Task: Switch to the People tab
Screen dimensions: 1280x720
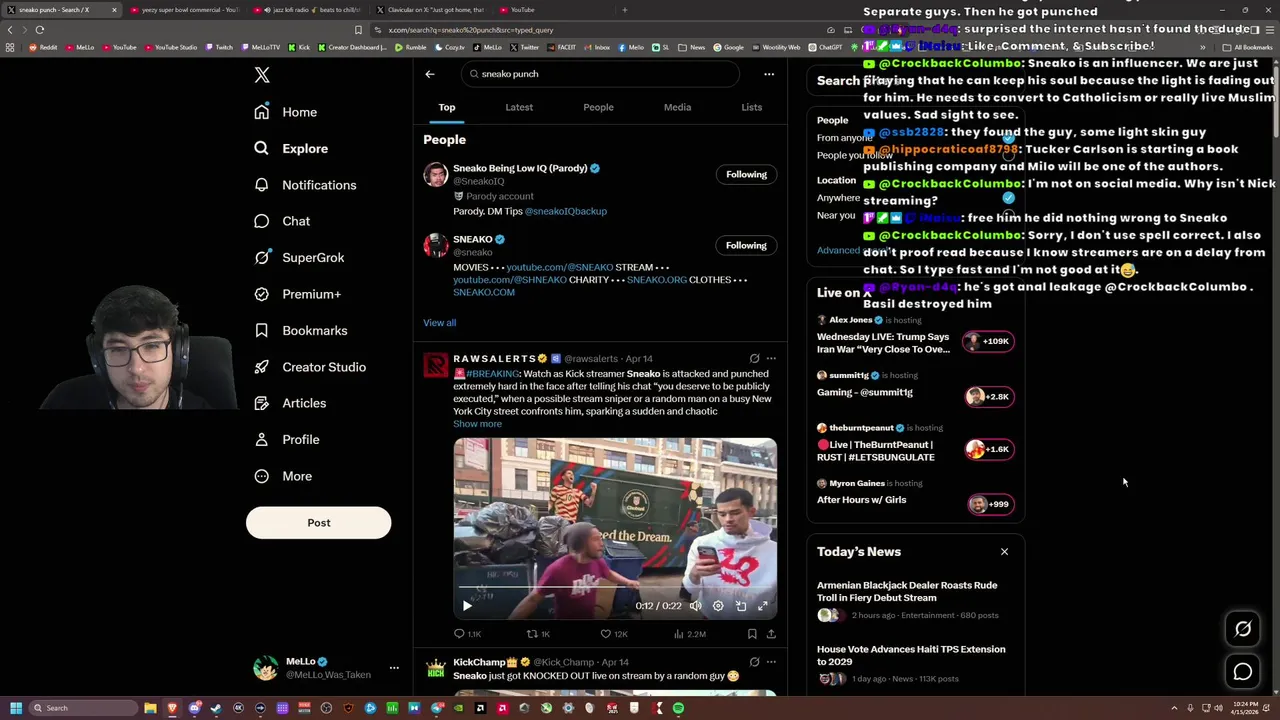Action: (x=598, y=107)
